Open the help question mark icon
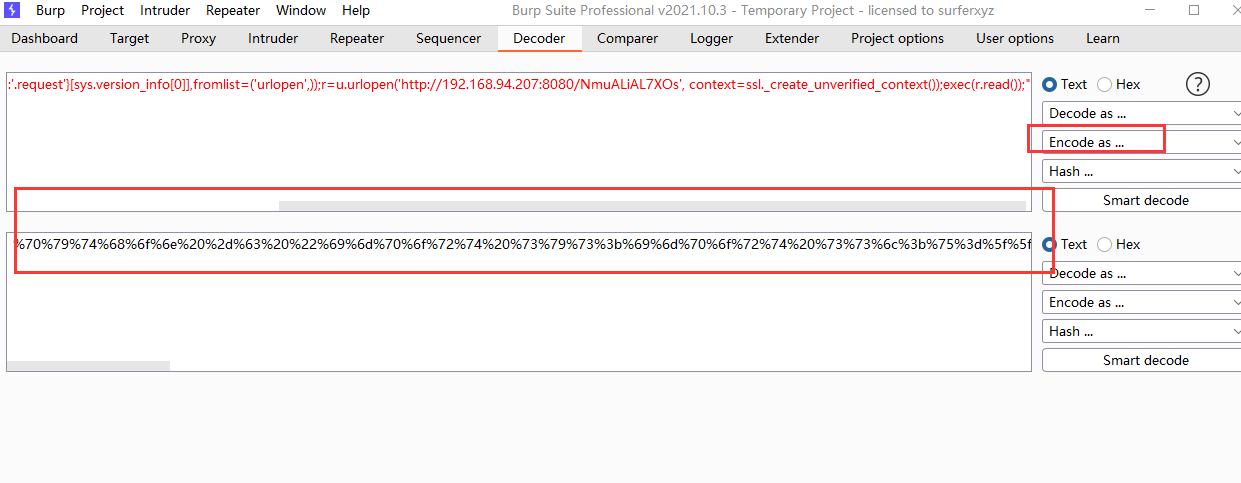1241x483 pixels. tap(1198, 85)
